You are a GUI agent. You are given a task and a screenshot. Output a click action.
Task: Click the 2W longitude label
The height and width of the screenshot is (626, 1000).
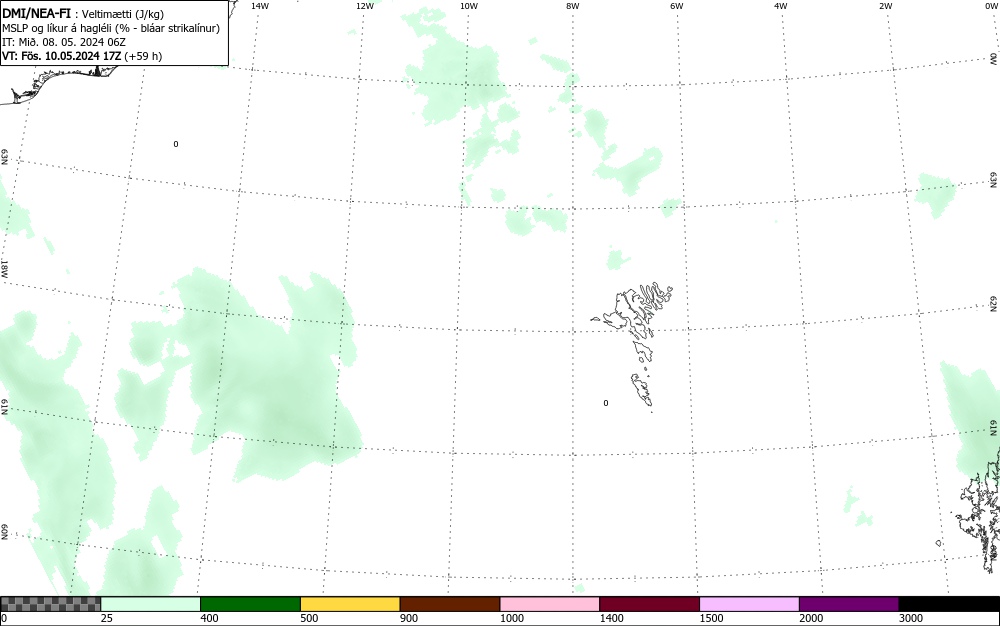coord(885,6)
